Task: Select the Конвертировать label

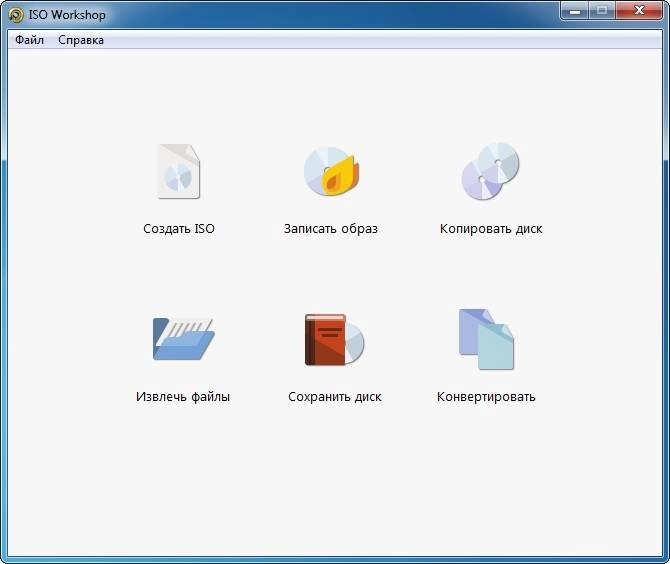Action: tap(486, 397)
